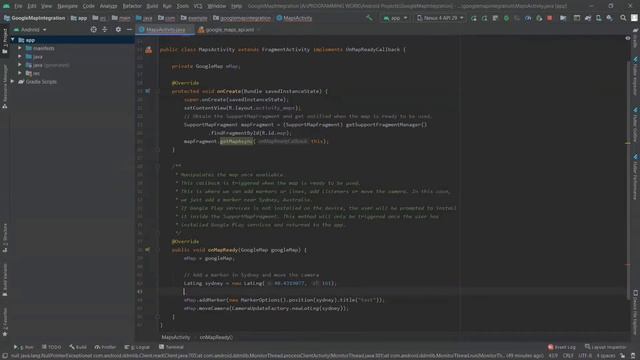
Task: Open the Terminal tool window
Action: coord(171,347)
